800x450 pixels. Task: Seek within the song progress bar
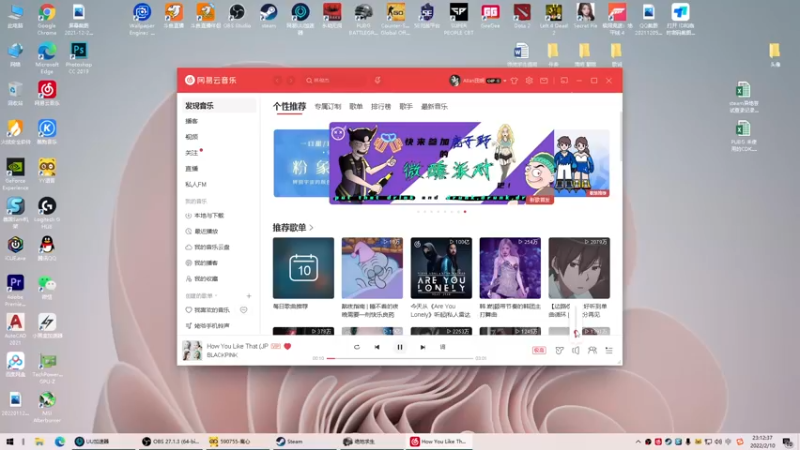click(x=399, y=358)
